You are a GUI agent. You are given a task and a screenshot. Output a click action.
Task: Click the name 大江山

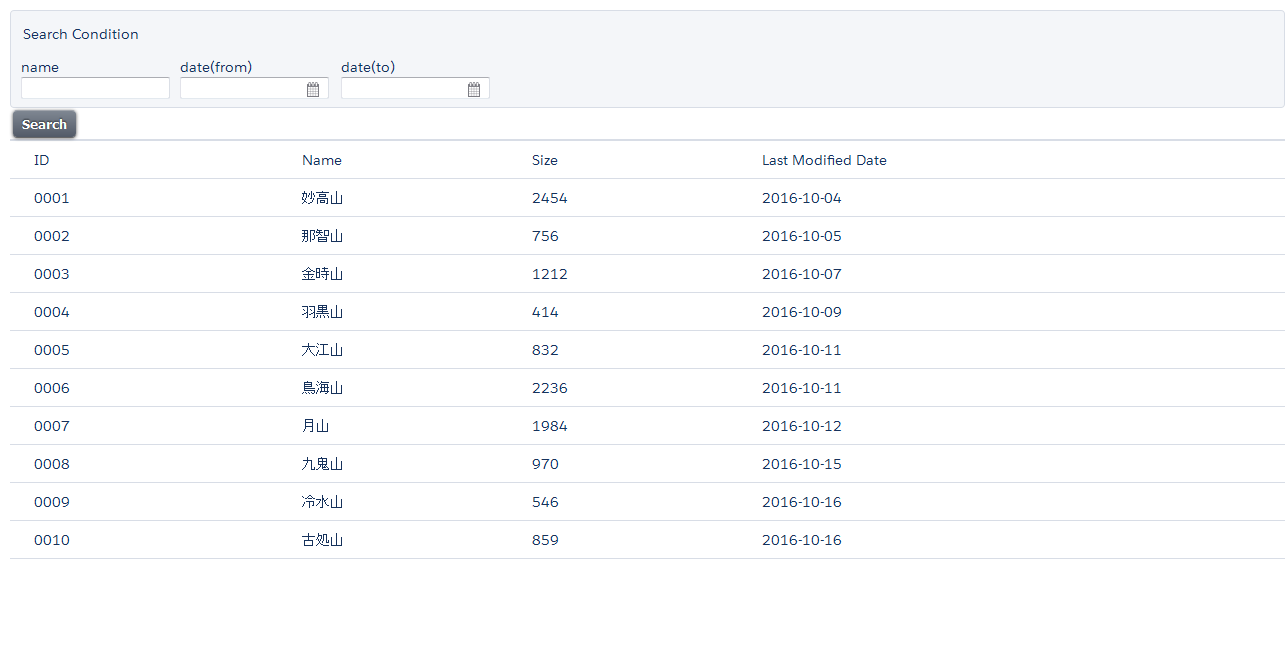point(322,350)
